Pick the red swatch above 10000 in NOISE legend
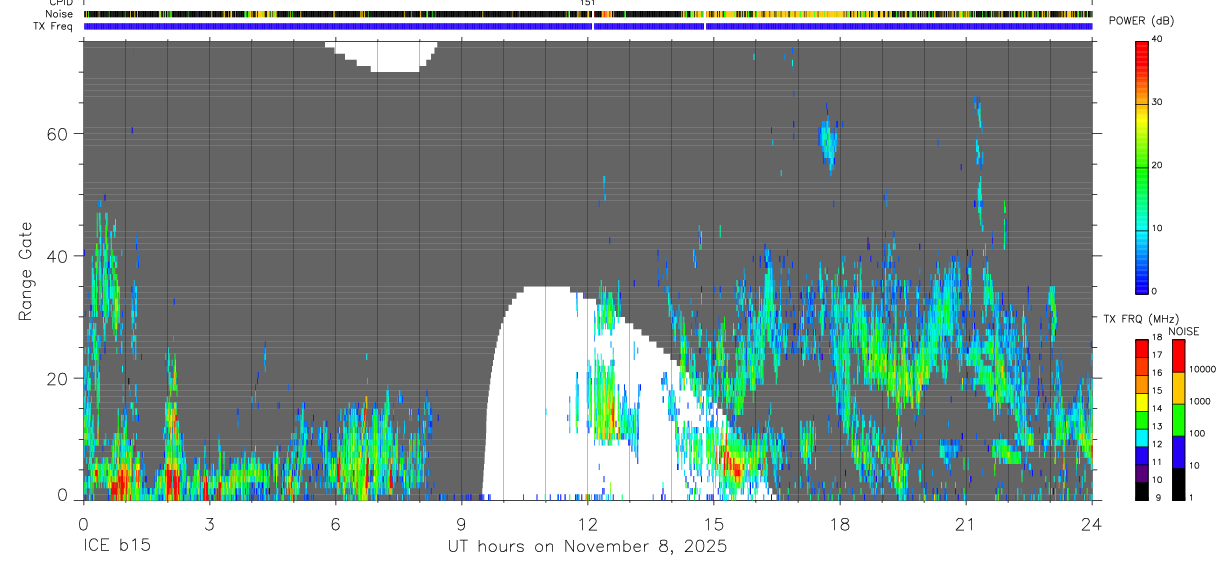The image size is (1228, 567). click(1179, 356)
